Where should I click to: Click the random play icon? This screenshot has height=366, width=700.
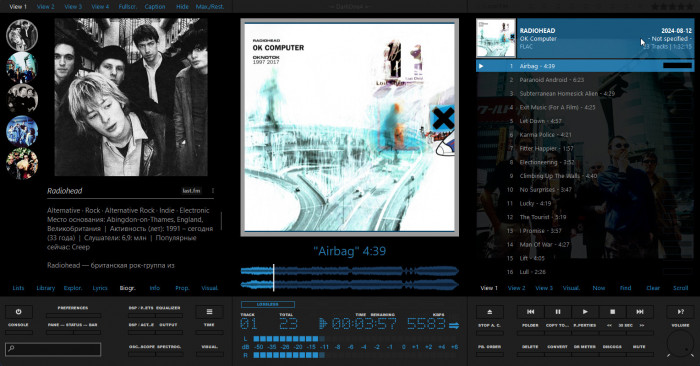point(680,312)
